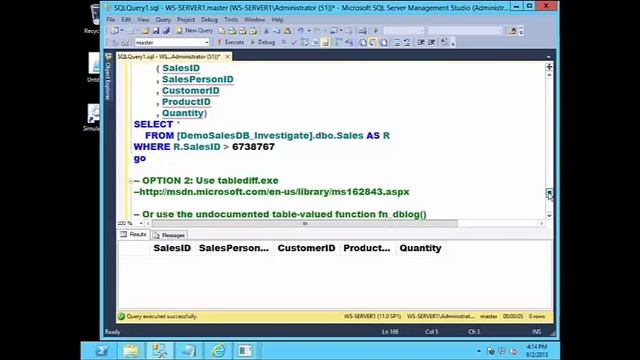The image size is (640, 360).
Task: Open the View menu
Action: tap(143, 20)
